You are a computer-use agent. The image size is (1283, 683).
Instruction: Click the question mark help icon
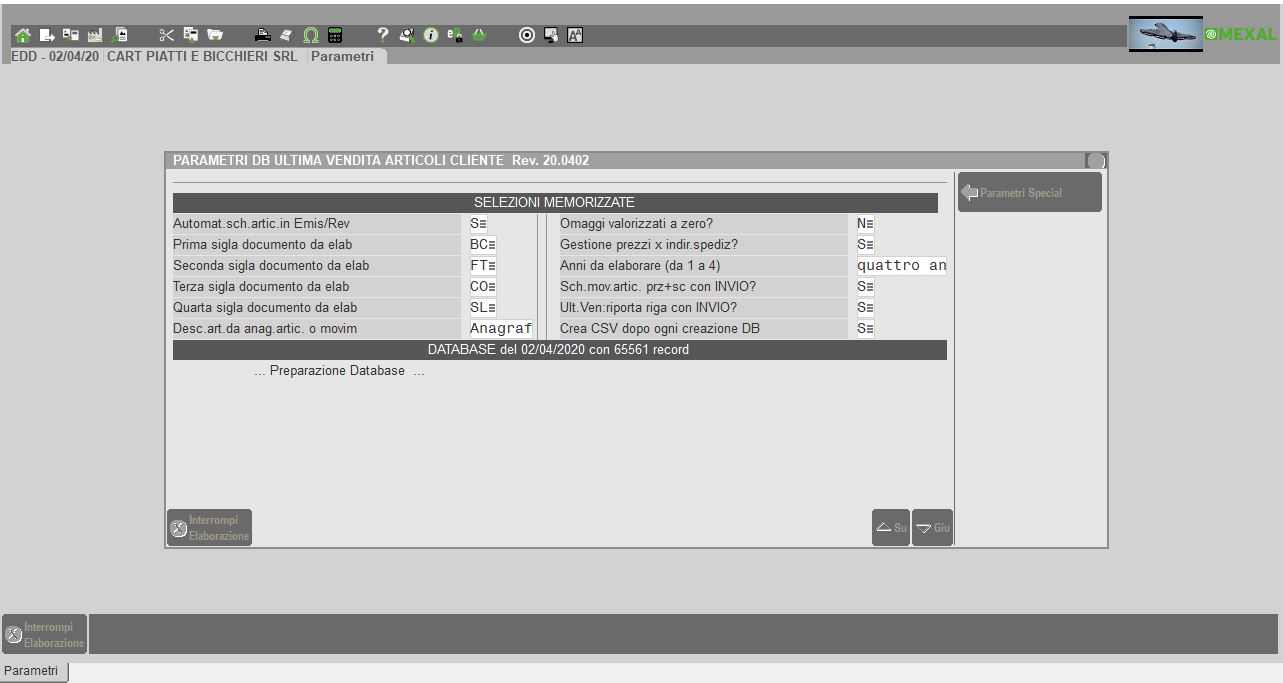coord(383,36)
